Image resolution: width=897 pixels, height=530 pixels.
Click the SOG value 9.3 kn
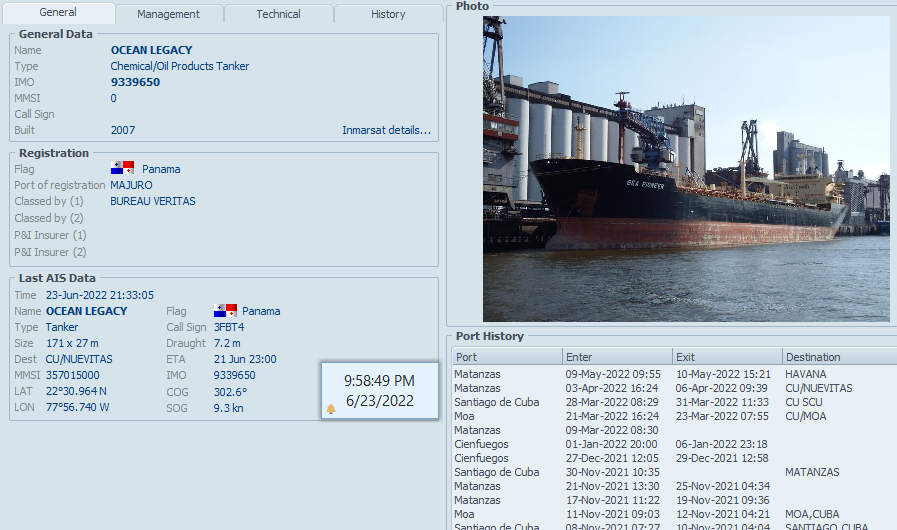point(228,408)
